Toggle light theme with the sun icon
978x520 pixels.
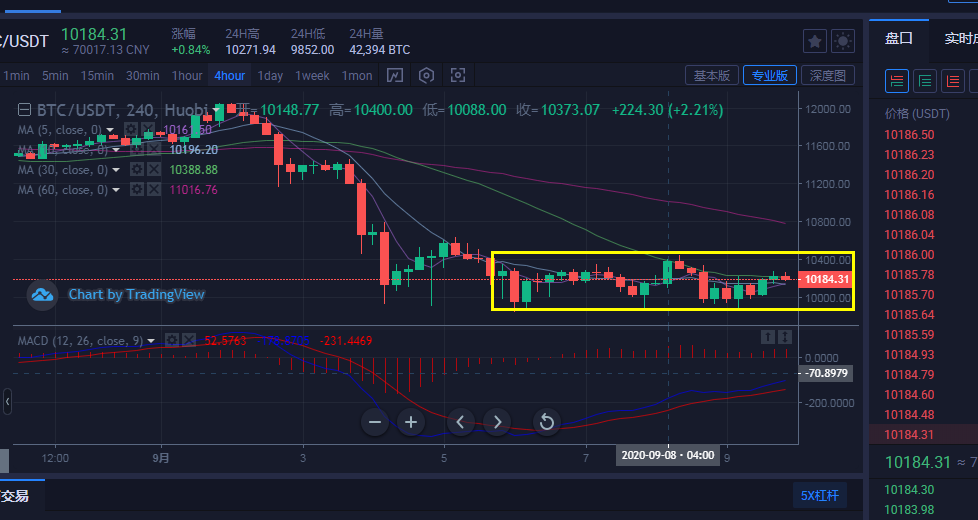843,42
